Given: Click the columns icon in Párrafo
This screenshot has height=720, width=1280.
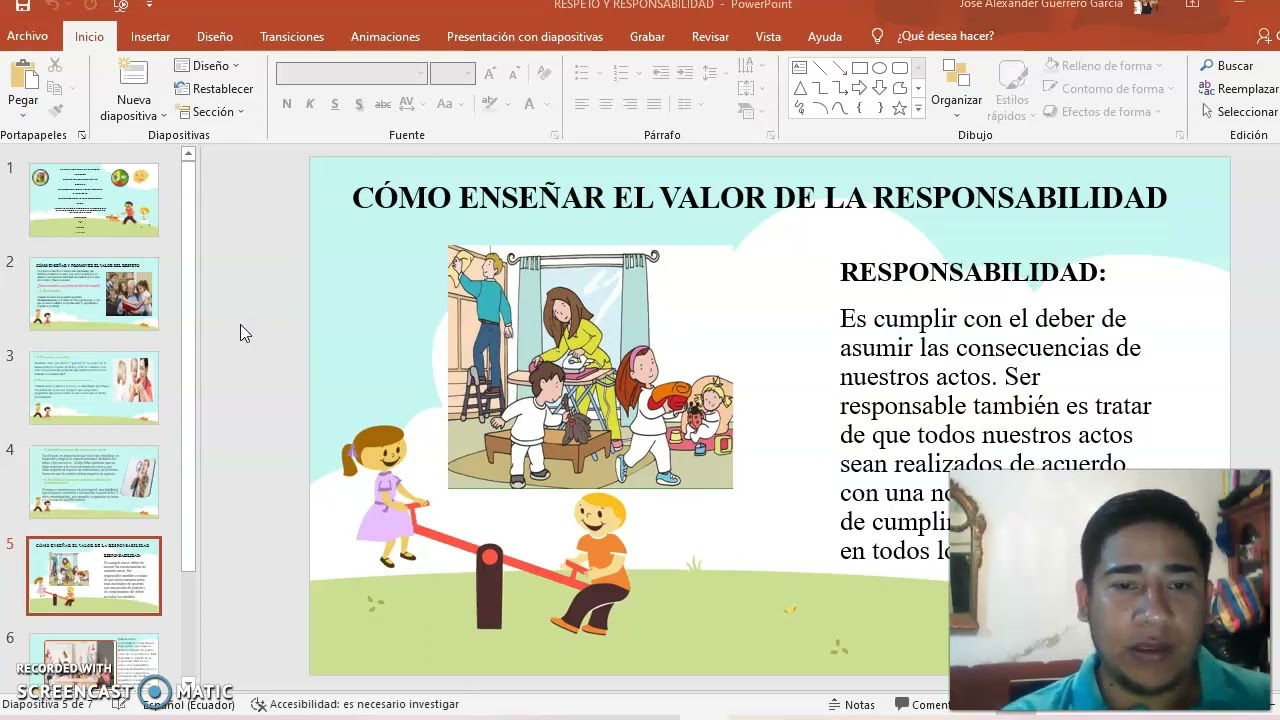Looking at the screenshot, I should (685, 104).
